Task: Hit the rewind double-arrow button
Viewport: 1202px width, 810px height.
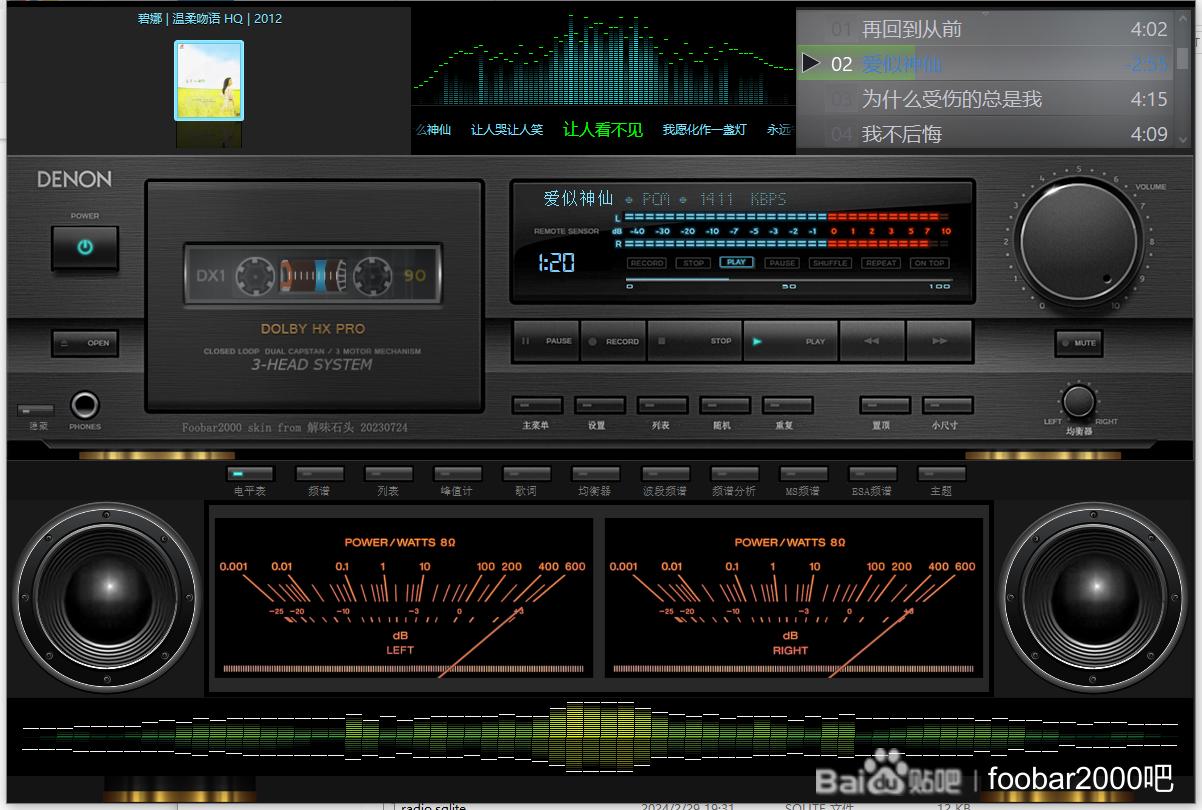Action: tap(872, 341)
